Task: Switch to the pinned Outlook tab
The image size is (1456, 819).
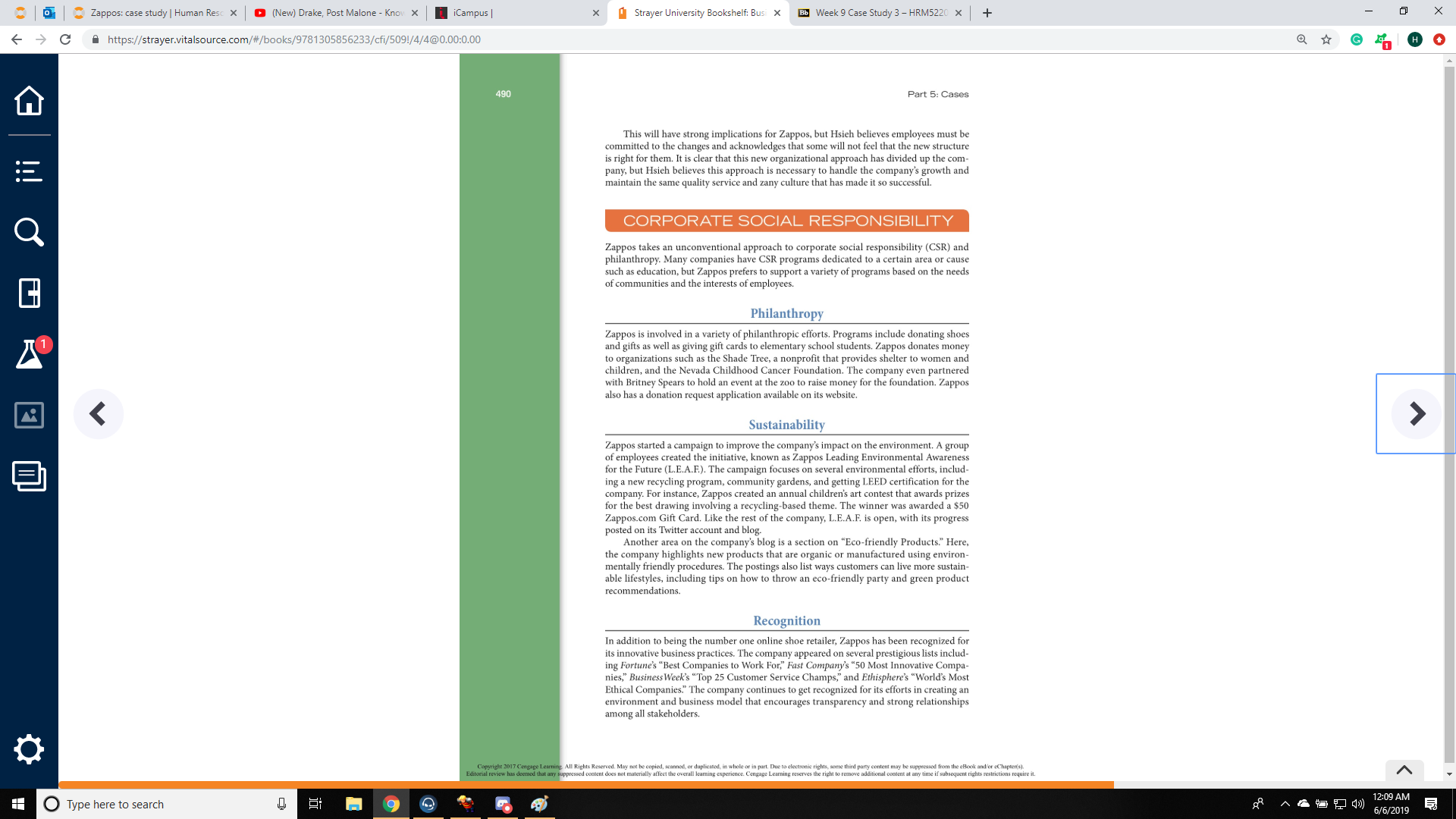Action: coord(49,13)
